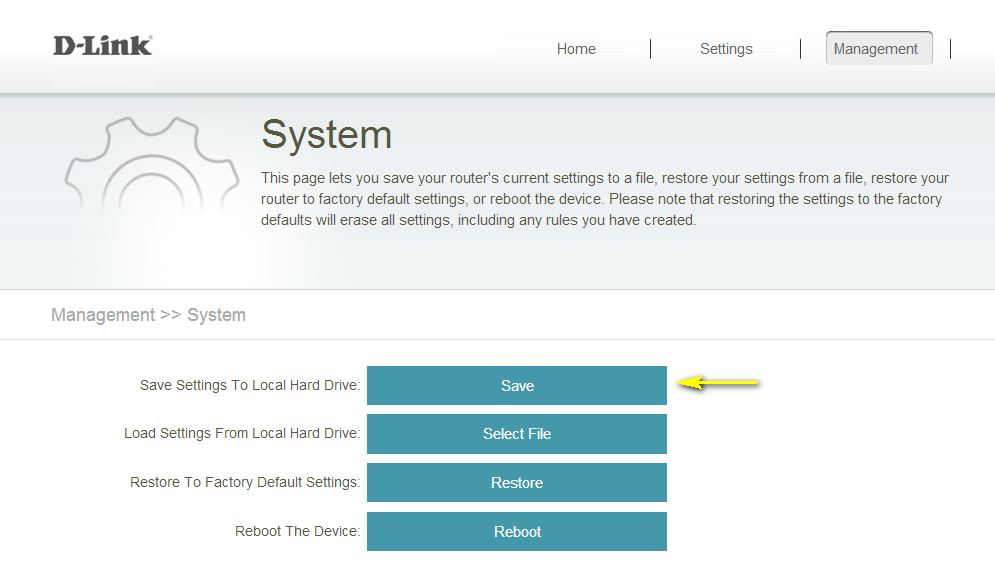995x586 pixels.
Task: Open the Settings menu
Action: click(726, 49)
